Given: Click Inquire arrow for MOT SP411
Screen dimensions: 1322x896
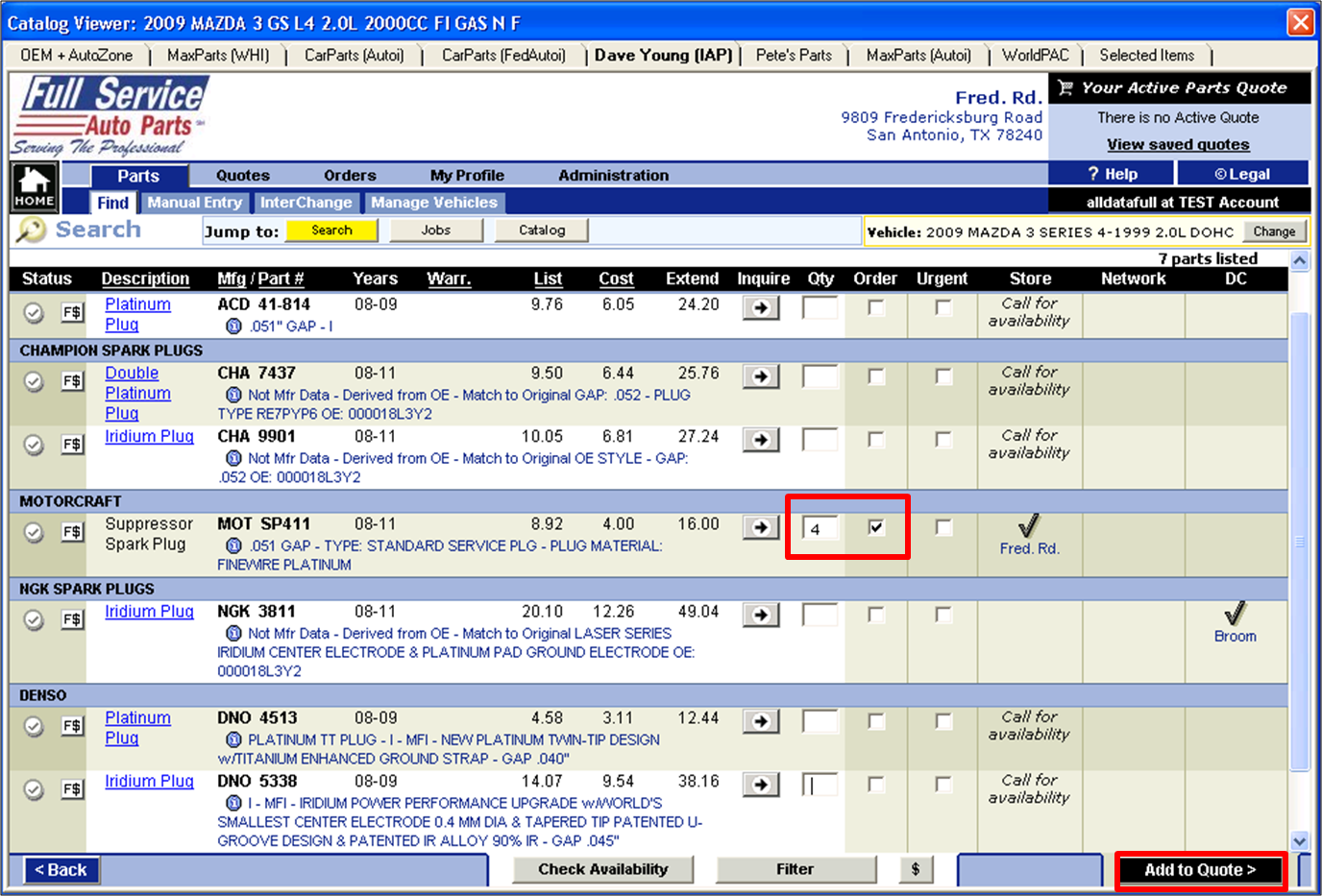Looking at the screenshot, I should [x=761, y=527].
